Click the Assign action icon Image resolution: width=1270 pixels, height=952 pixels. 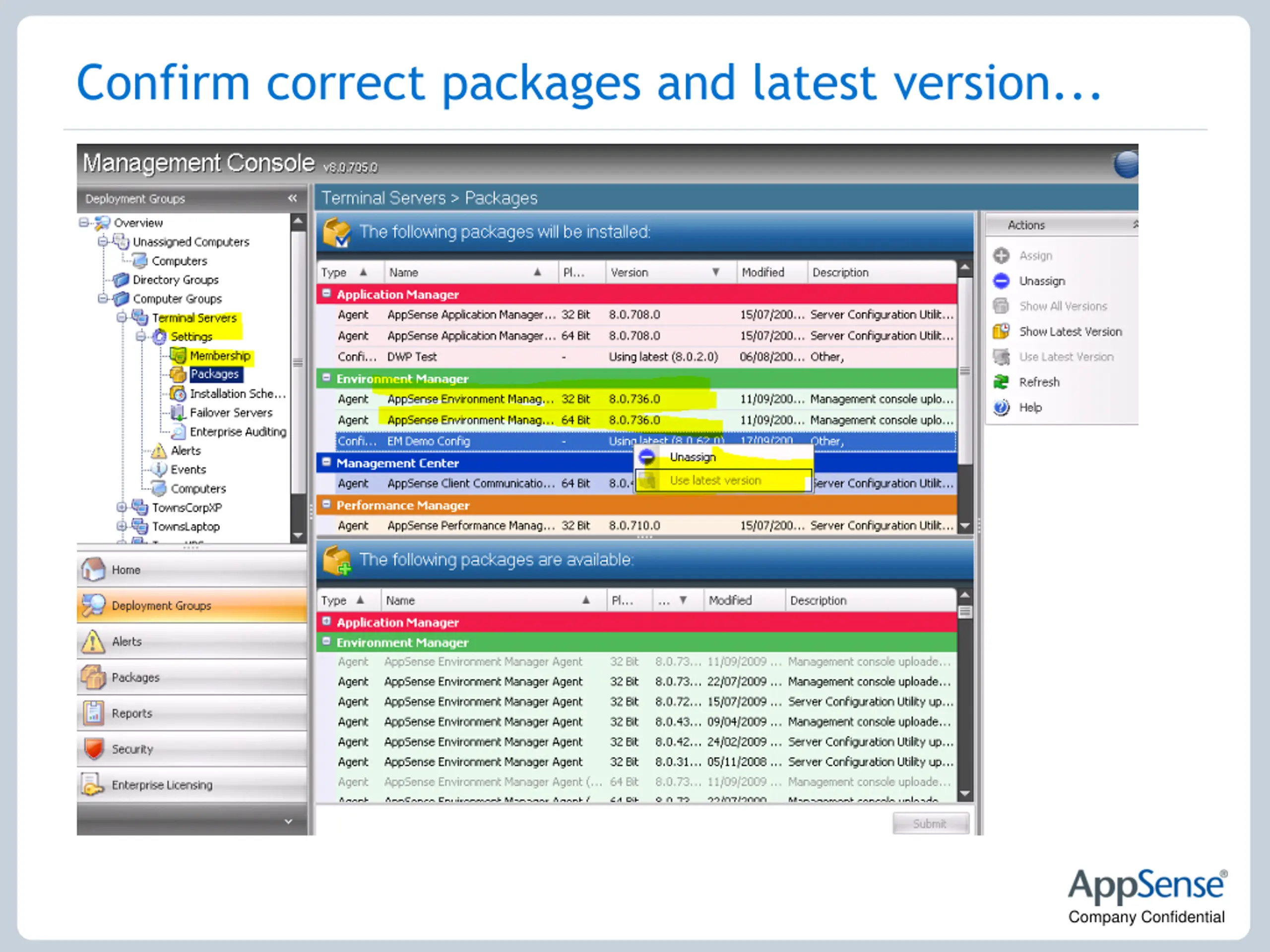click(1001, 255)
